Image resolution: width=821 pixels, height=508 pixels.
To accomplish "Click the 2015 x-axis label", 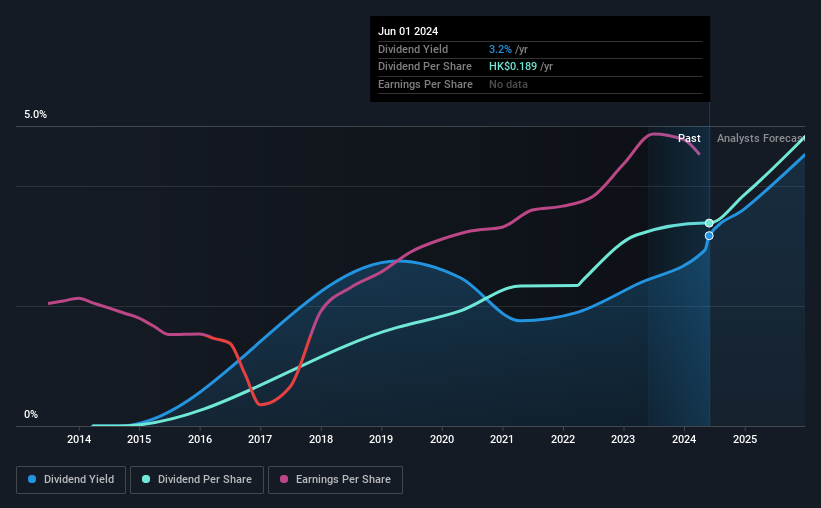I will pos(139,439).
